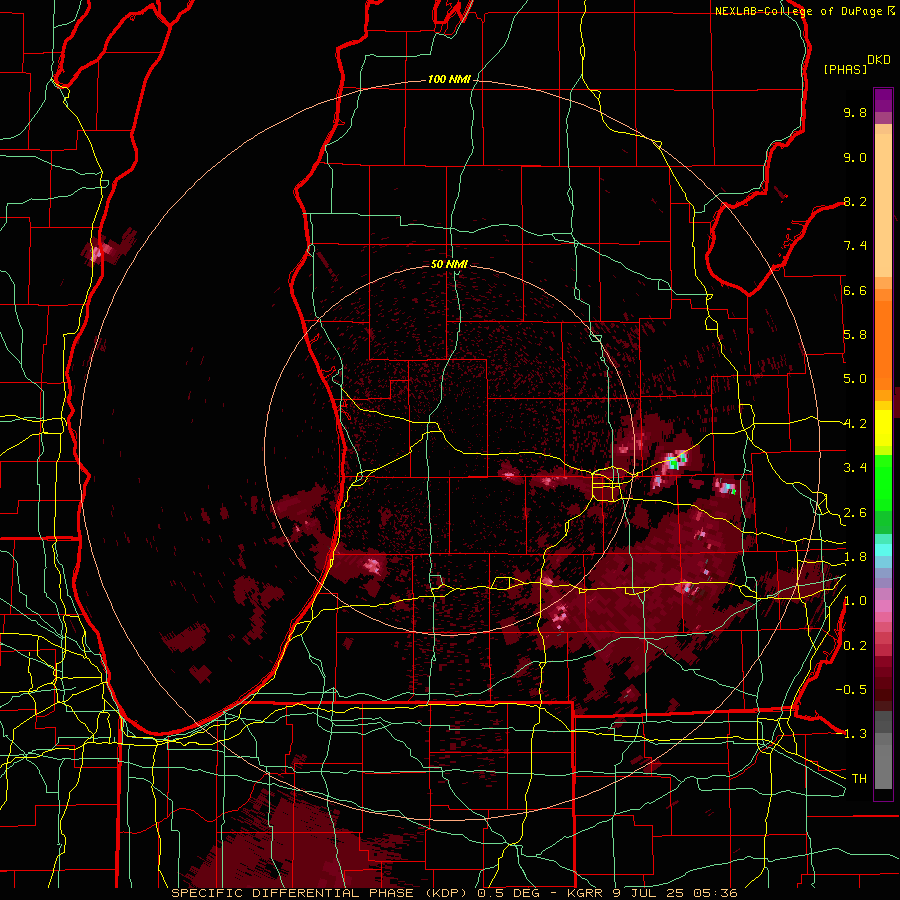This screenshot has width=900, height=900.
Task: Click the TH threshold label
Action: (859, 779)
